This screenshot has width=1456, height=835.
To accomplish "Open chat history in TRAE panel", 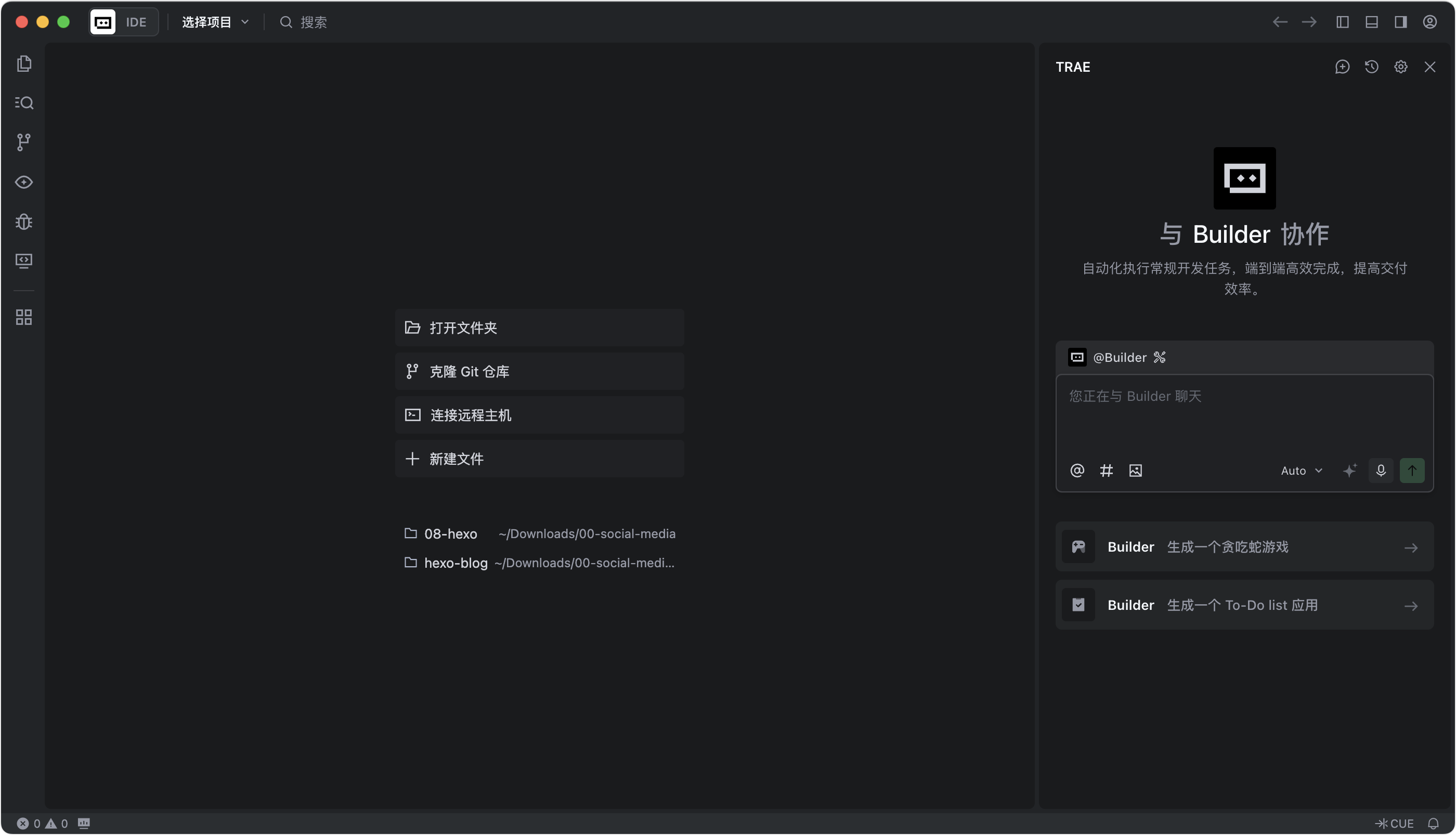I will click(1371, 67).
